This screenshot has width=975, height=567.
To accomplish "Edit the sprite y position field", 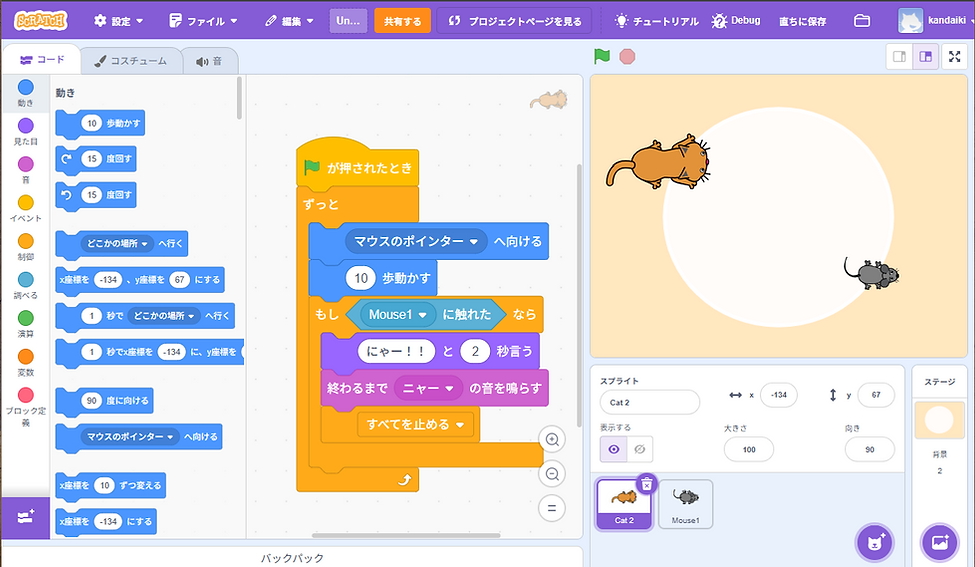I will (x=876, y=395).
